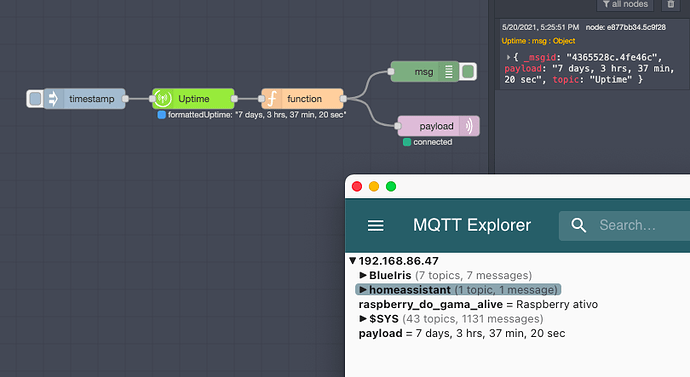Click the Uptime : msg : Object debug label
690x377 pixels.
coord(538,41)
